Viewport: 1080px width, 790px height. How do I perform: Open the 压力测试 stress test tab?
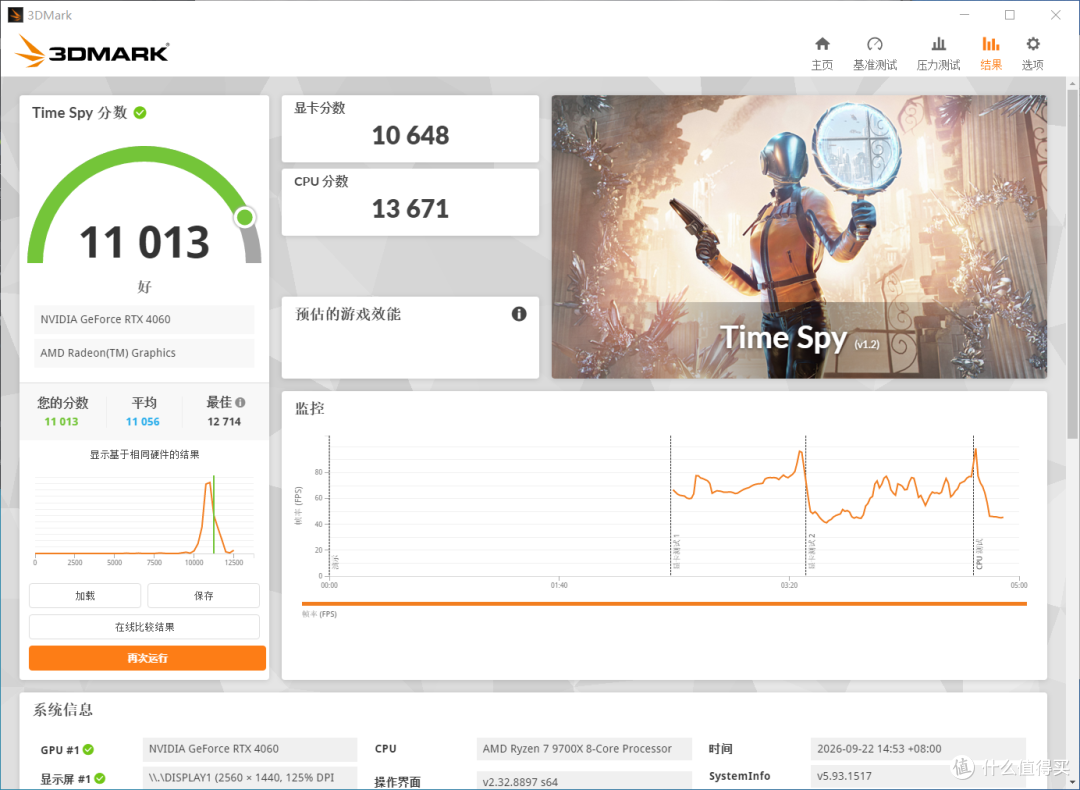(x=938, y=54)
